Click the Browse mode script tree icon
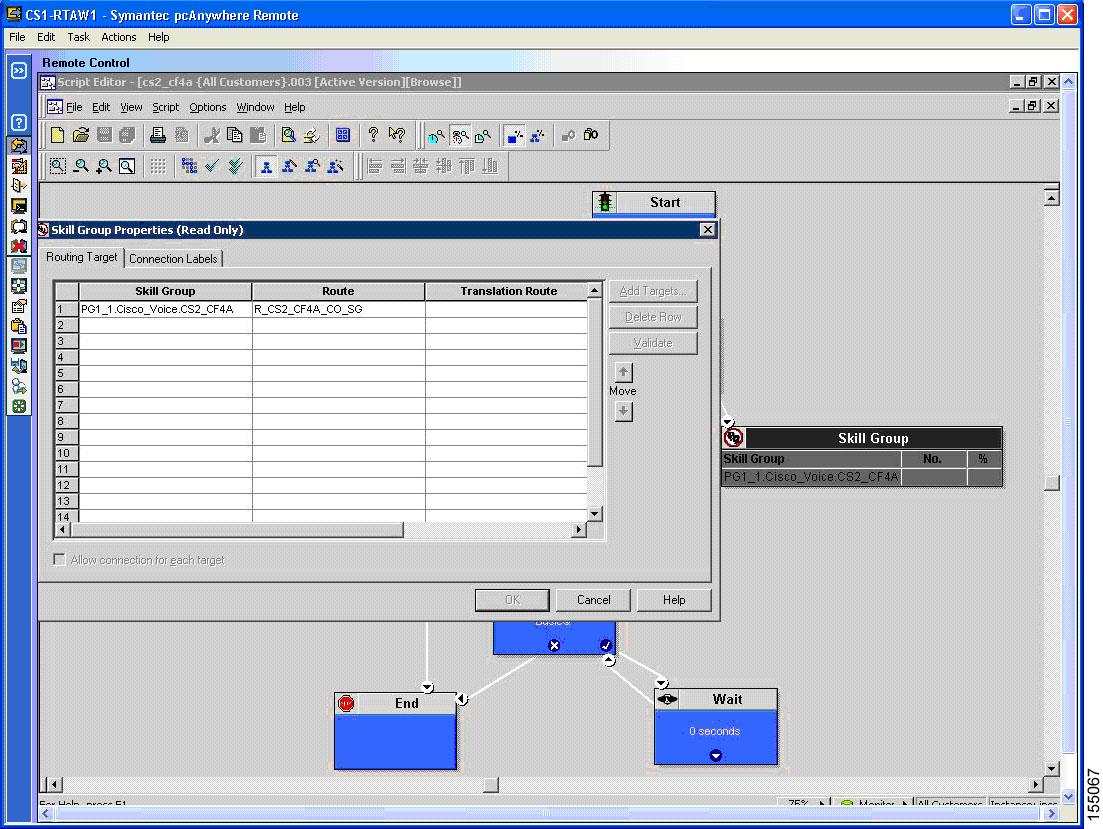Viewport: 1103px width, 829px height. click(x=266, y=166)
